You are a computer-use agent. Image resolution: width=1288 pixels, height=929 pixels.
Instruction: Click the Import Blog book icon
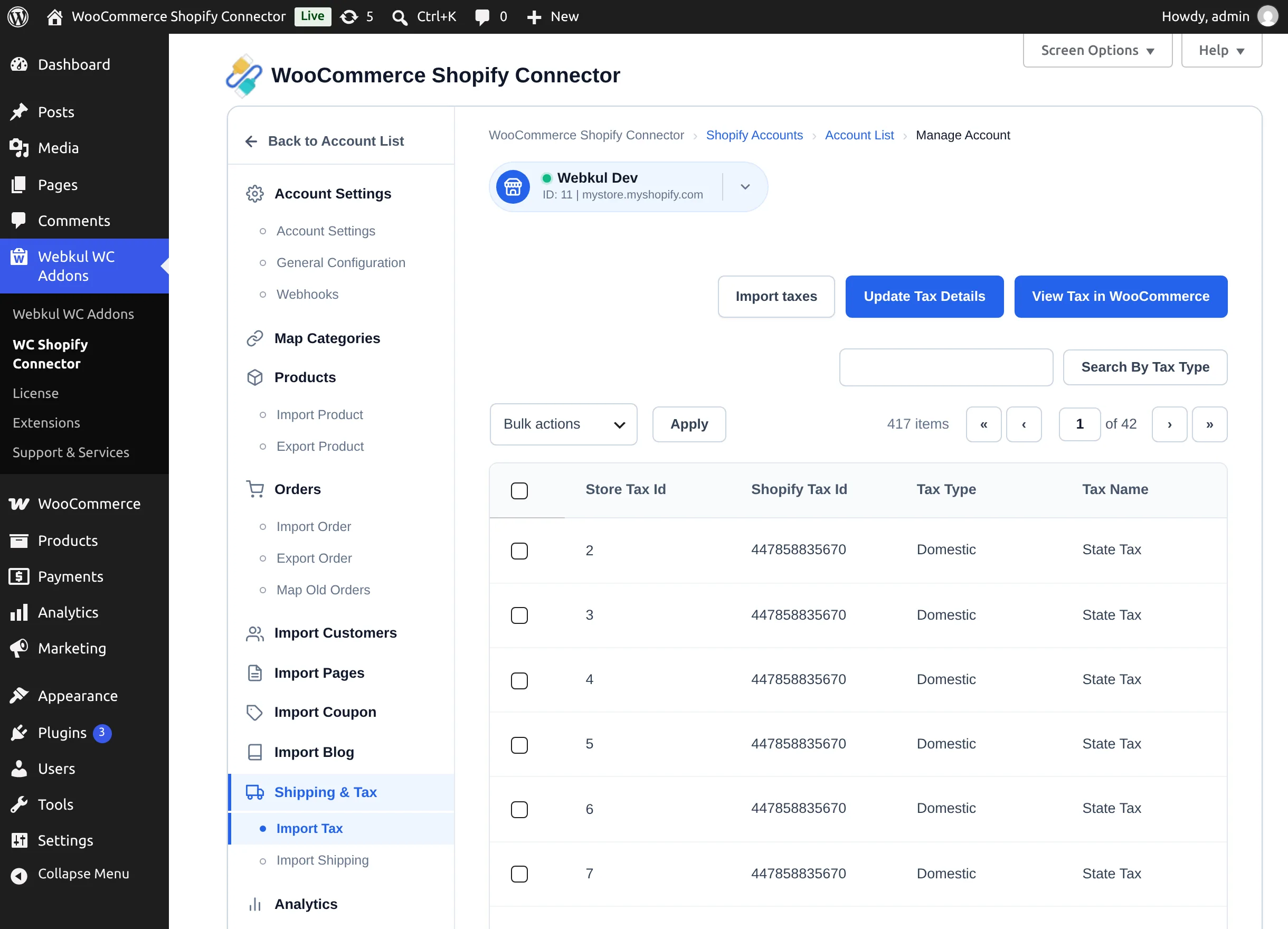pos(255,752)
